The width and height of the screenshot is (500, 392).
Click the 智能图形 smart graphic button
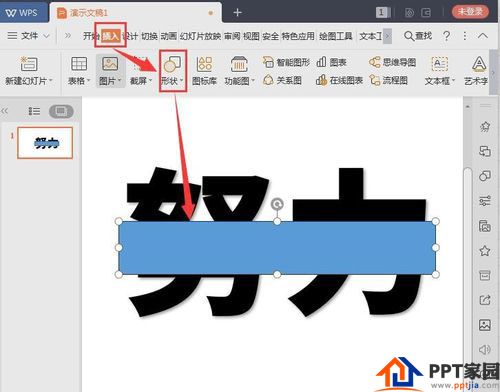pyautogui.click(x=286, y=62)
